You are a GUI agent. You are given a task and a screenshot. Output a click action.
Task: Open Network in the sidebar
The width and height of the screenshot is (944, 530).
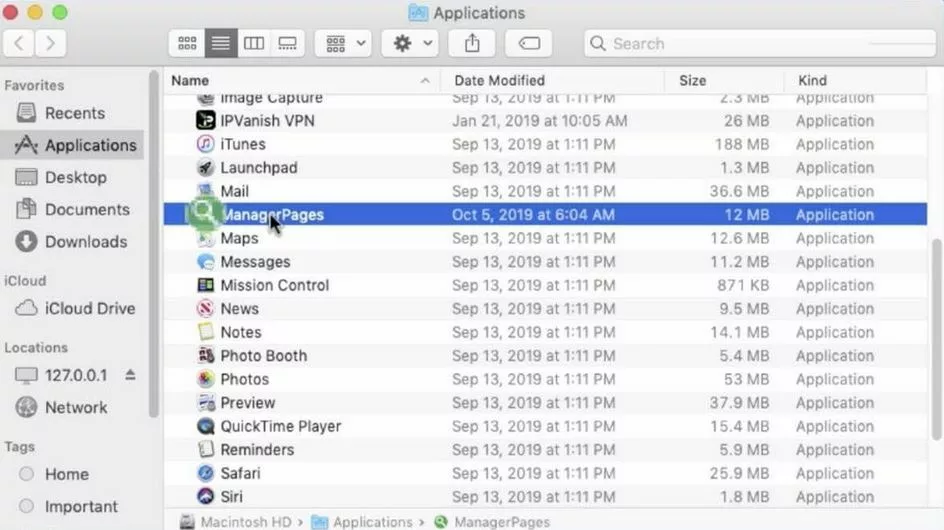click(x=72, y=407)
